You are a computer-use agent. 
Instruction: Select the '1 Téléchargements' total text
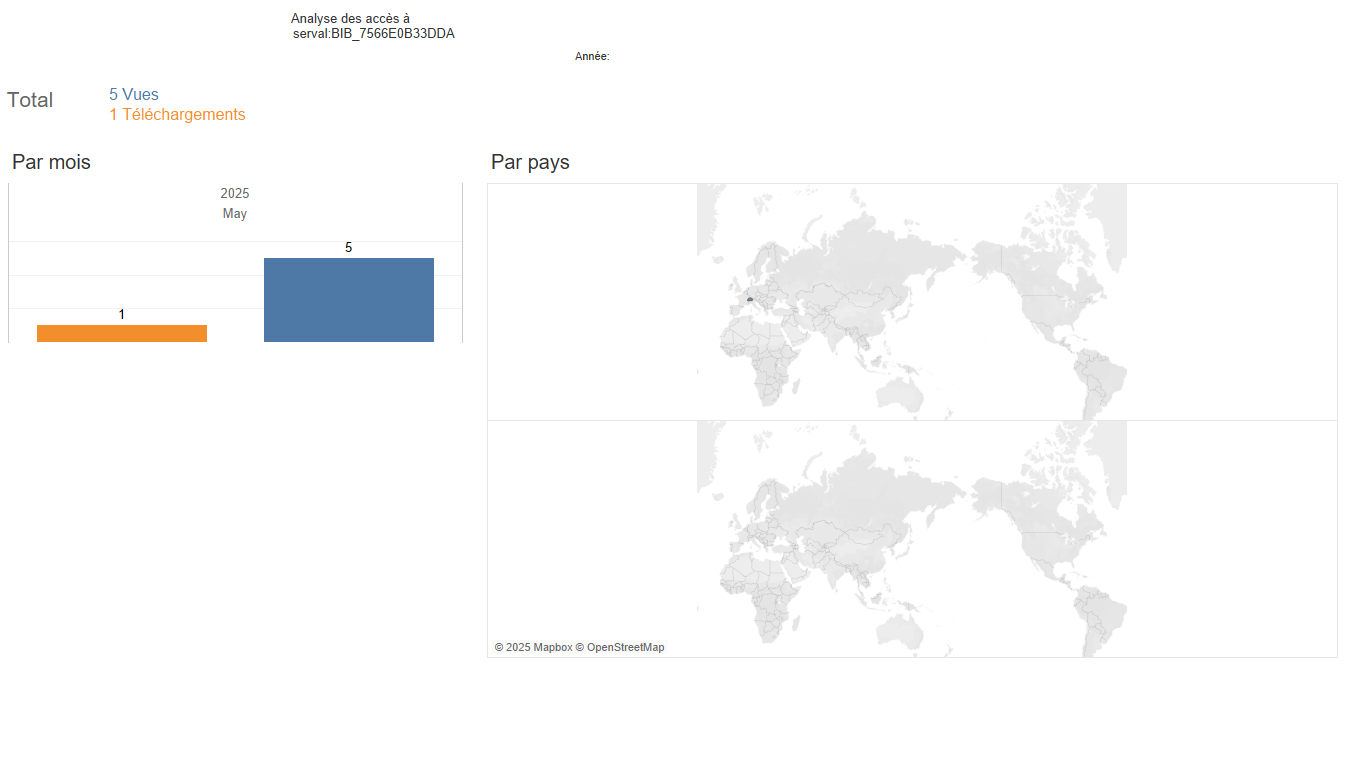tap(177, 115)
